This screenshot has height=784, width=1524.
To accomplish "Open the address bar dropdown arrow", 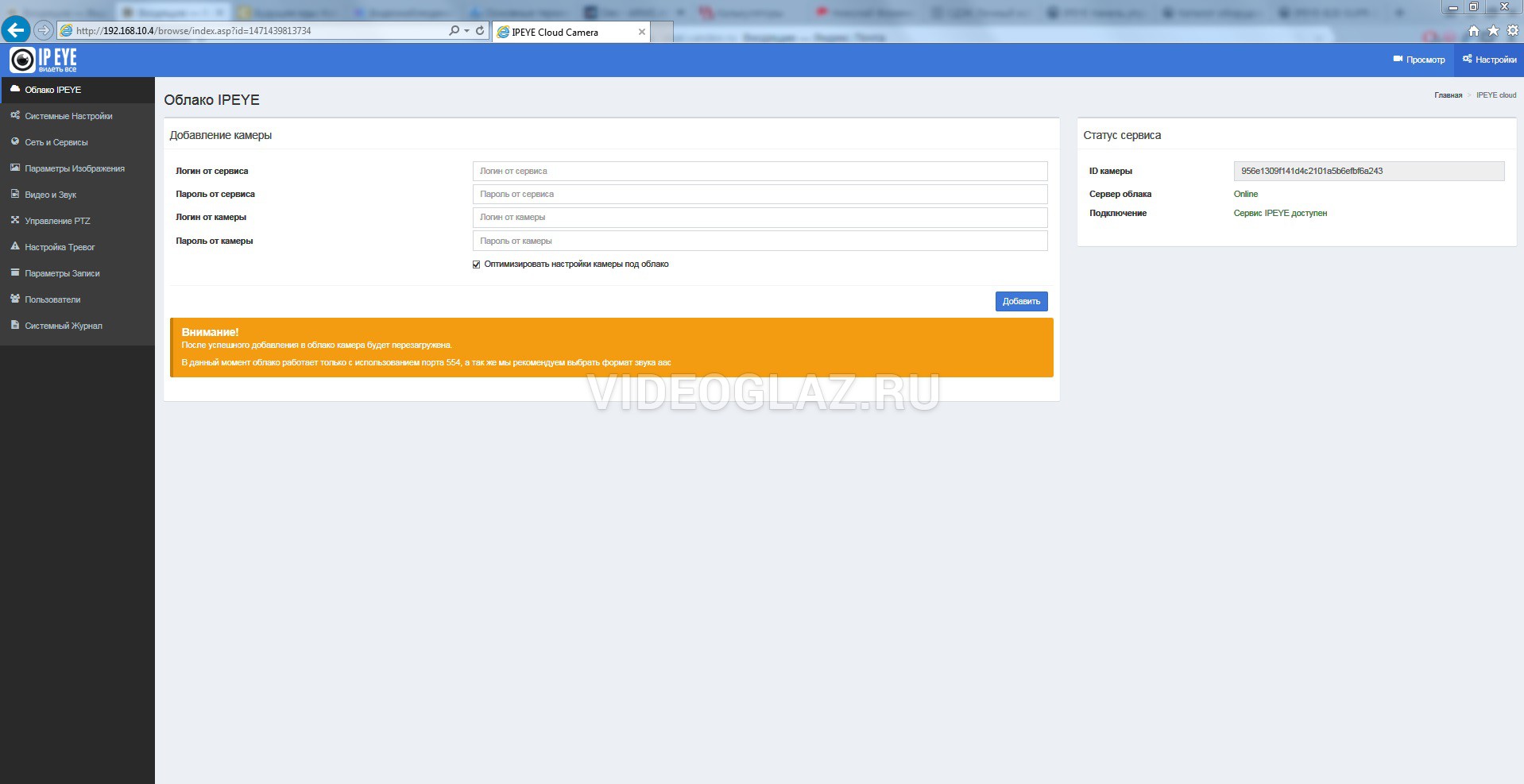I will click(x=466, y=31).
